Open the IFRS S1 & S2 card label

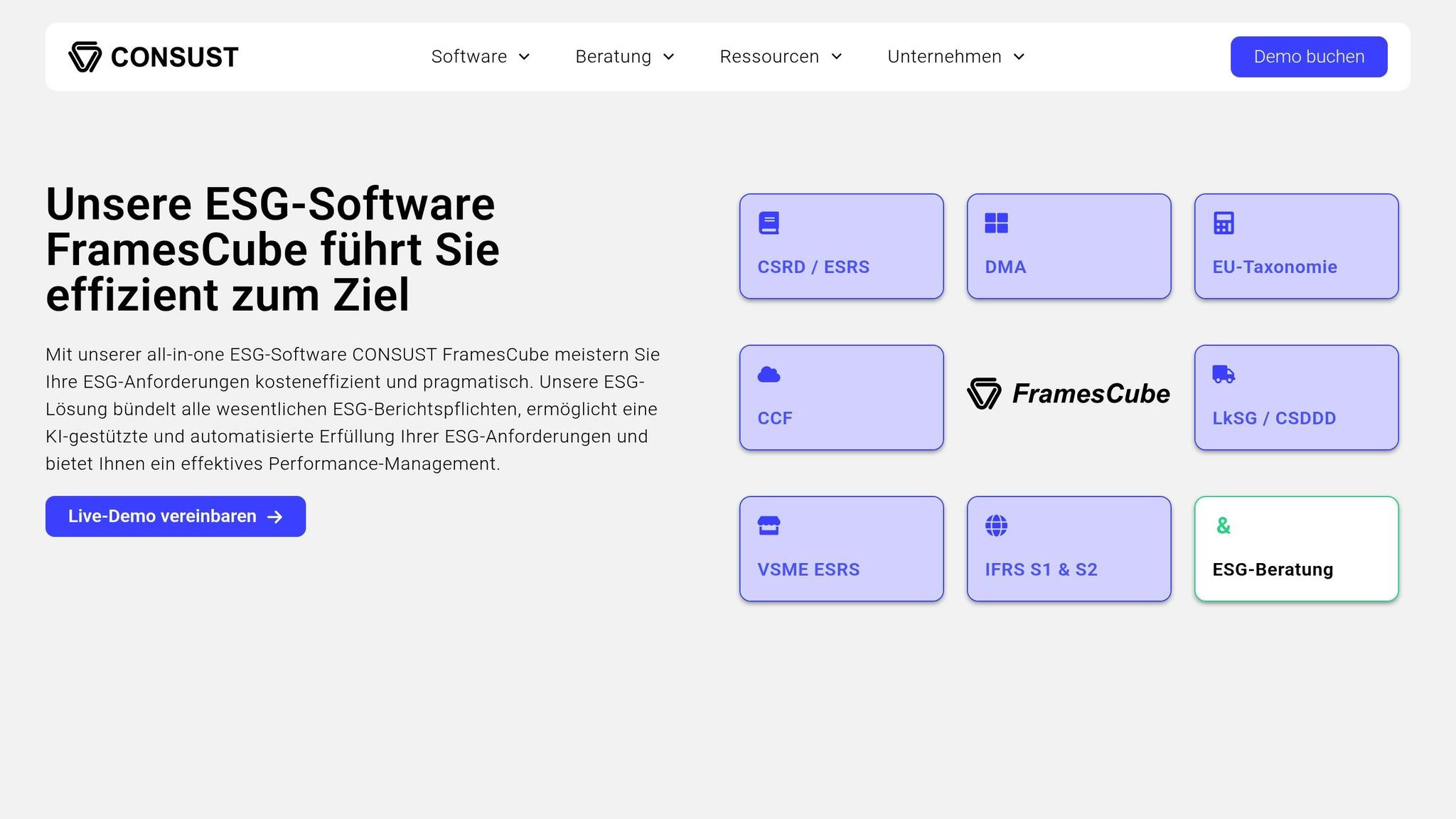click(x=1041, y=569)
